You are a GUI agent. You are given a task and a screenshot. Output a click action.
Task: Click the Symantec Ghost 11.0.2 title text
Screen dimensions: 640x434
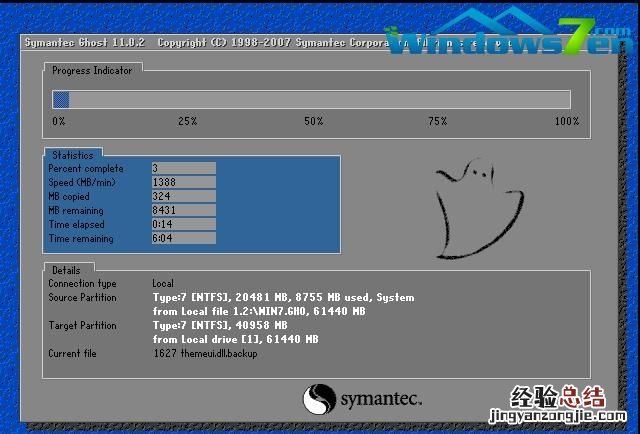(85, 44)
